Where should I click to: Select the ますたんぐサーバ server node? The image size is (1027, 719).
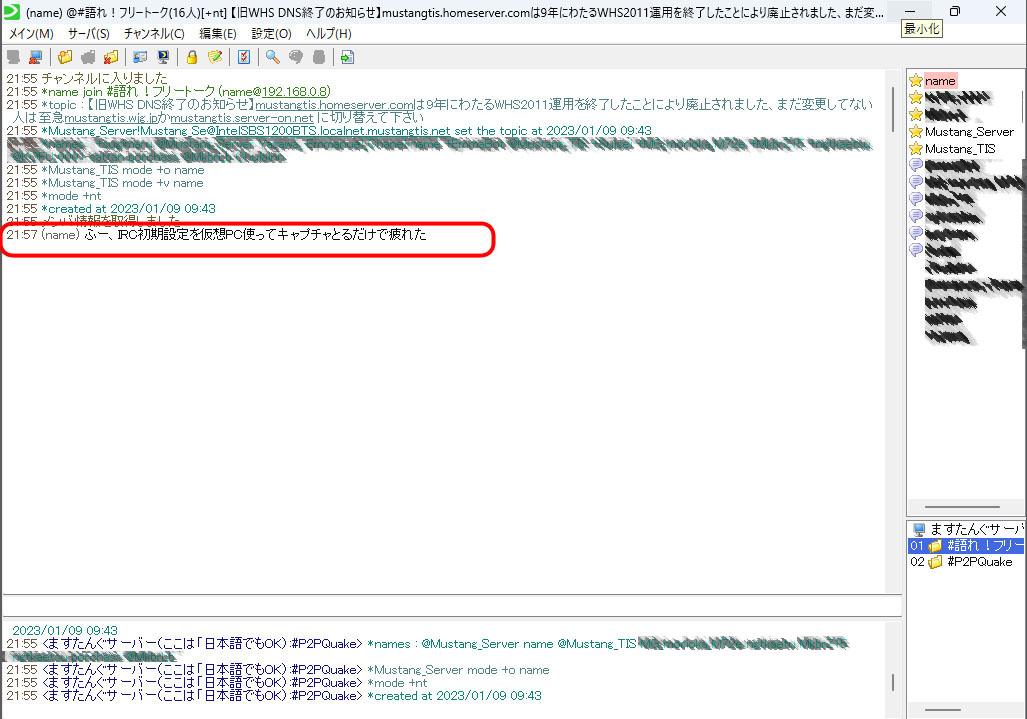[x=976, y=528]
